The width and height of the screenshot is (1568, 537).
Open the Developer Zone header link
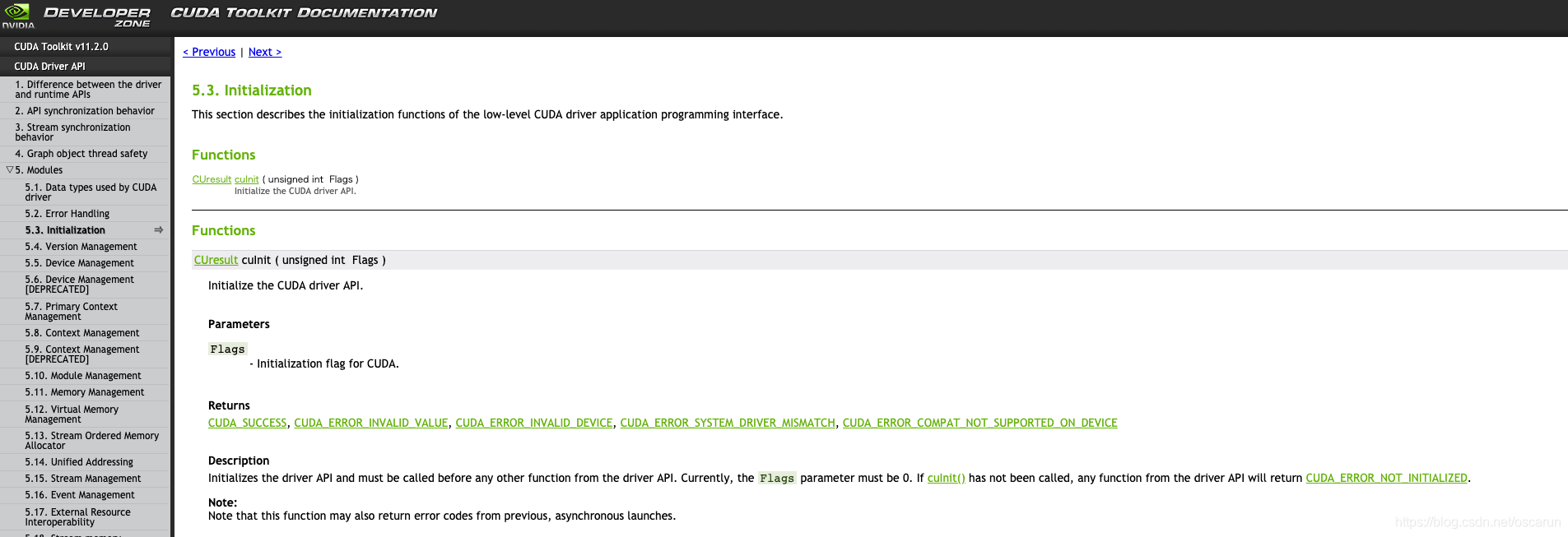[x=97, y=16]
